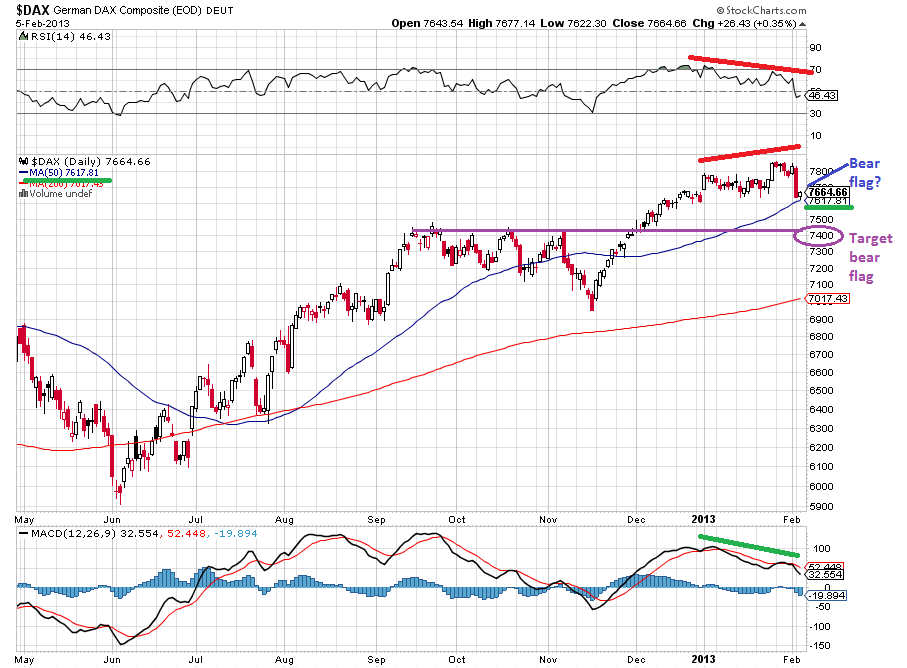Click the MA(50) 7617.81 legend text
The height and width of the screenshot is (668, 907).
64,173
